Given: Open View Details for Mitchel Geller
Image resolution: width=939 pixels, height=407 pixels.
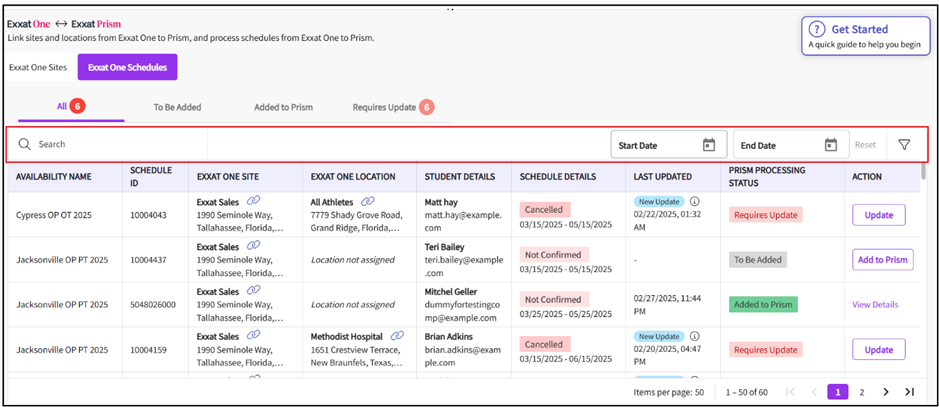Looking at the screenshot, I should (875, 305).
